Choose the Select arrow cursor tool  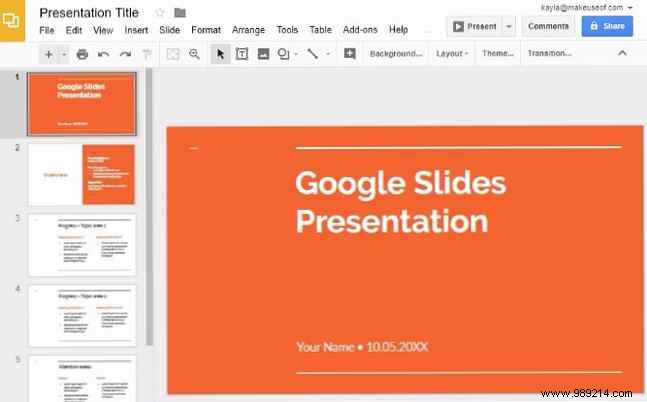220,54
